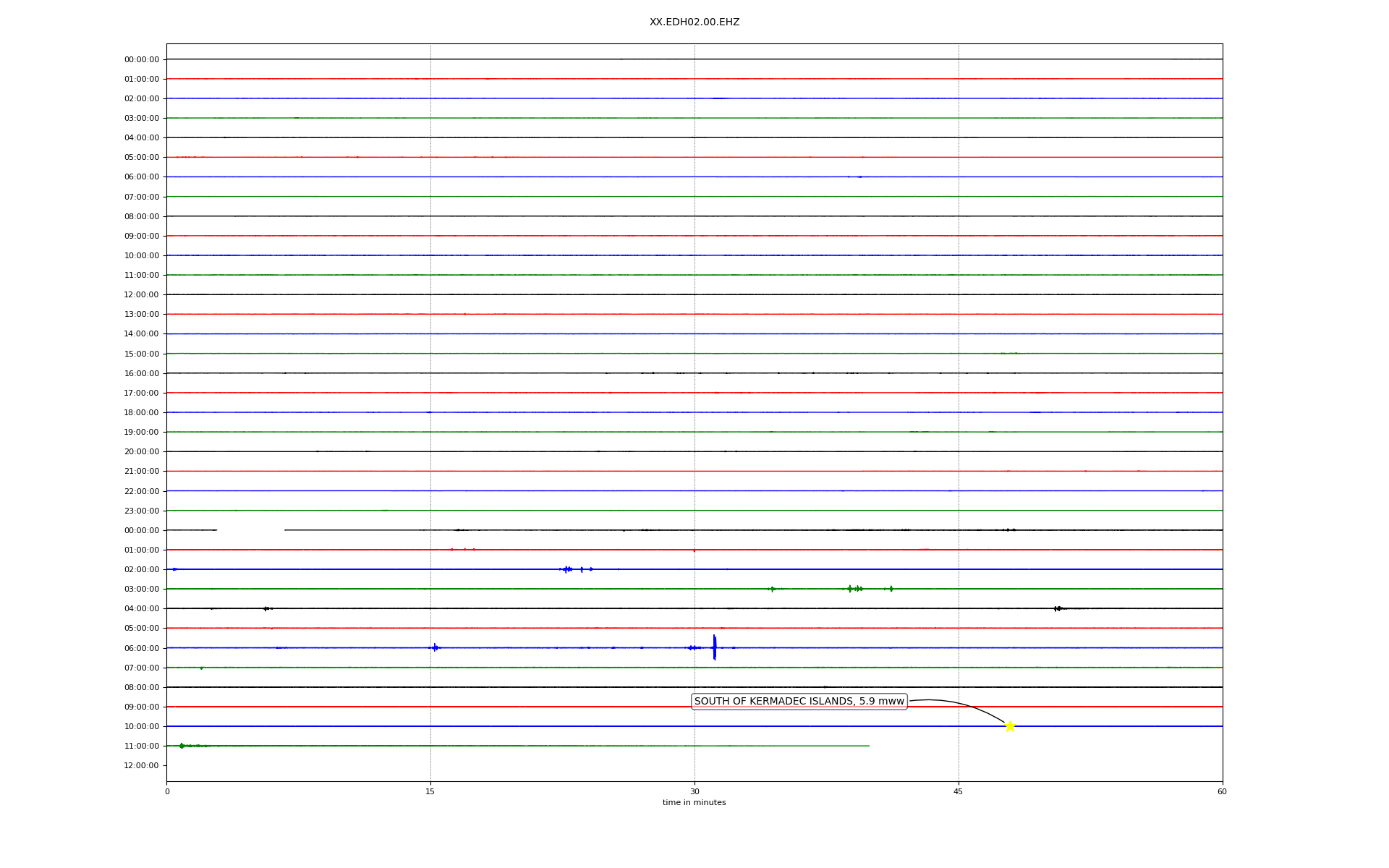This screenshot has height=868, width=1389.
Task: Click the tall blue spike on the seismogram
Action: 714,647
